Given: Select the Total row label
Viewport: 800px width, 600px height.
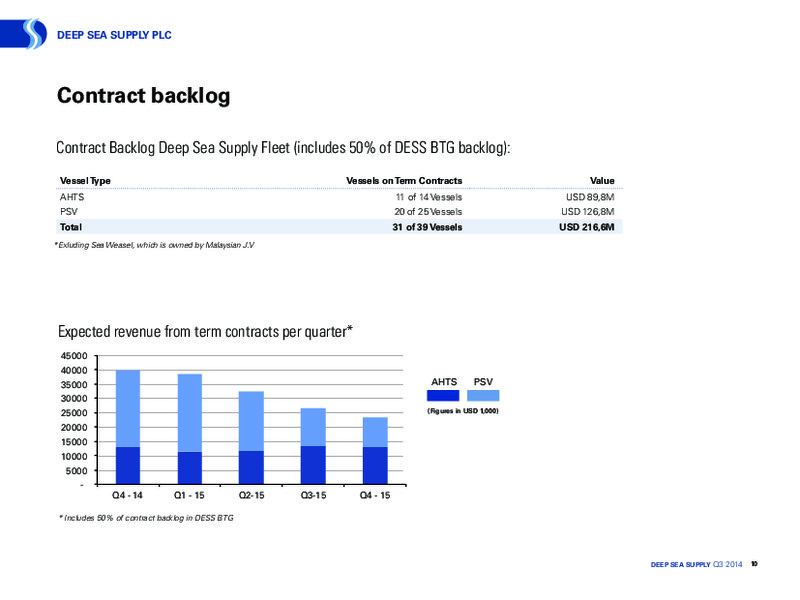Looking at the screenshot, I should coord(71,227).
